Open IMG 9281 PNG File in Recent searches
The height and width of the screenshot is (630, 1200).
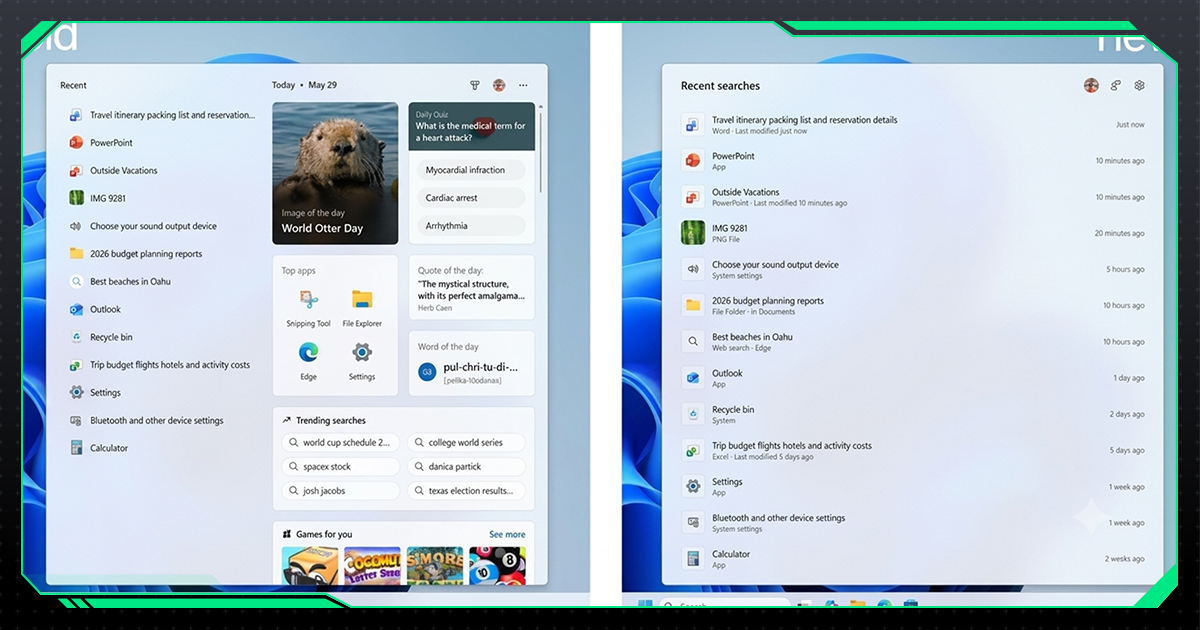click(x=913, y=233)
